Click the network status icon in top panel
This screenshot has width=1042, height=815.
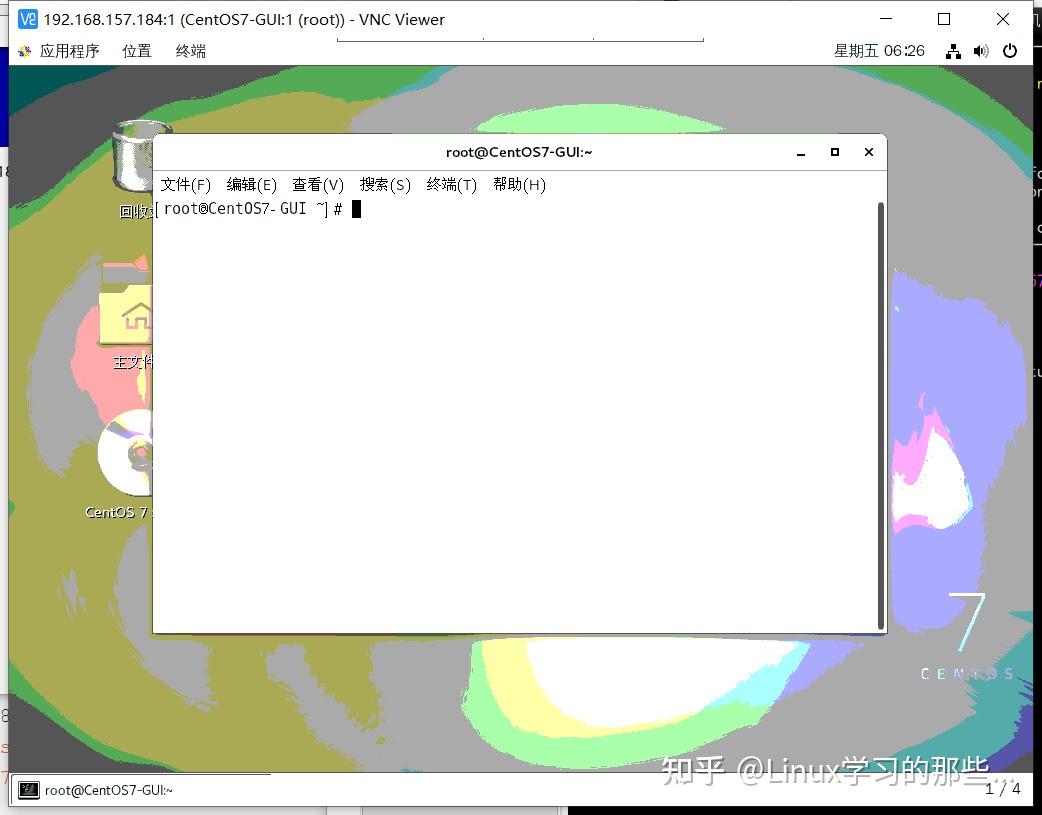(953, 51)
